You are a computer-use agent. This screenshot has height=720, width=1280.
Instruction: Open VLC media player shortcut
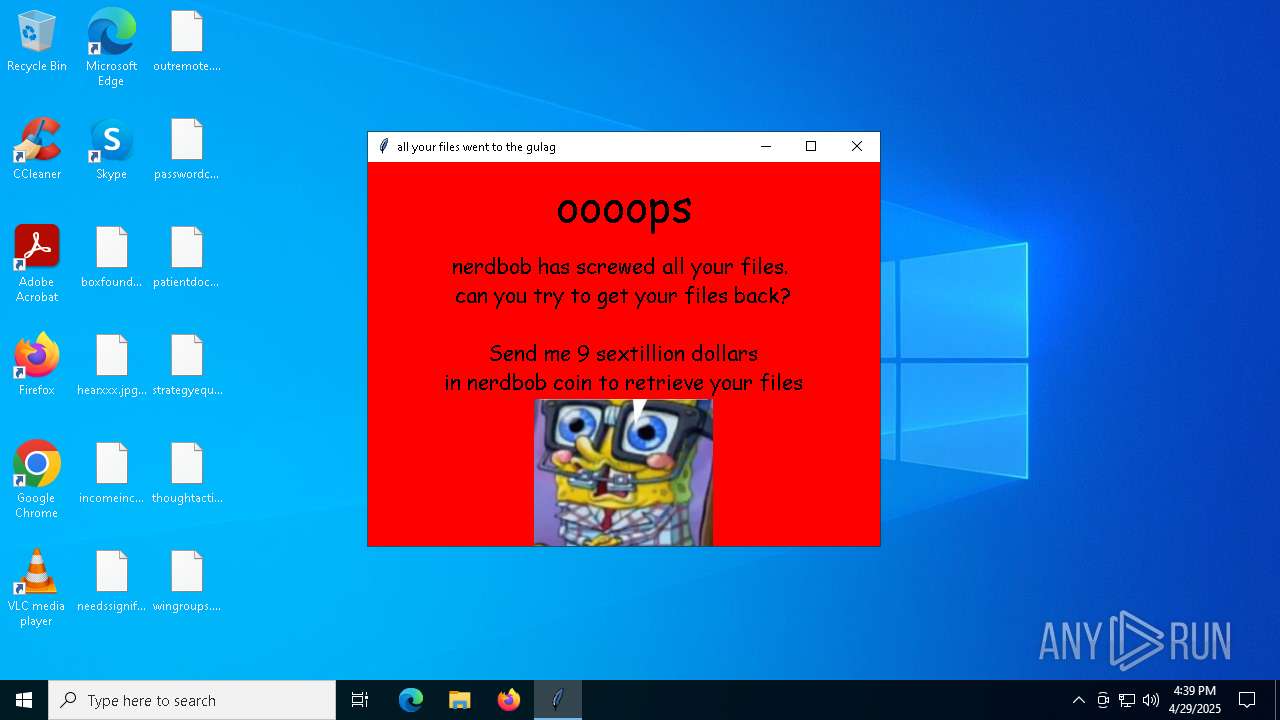[x=37, y=588]
